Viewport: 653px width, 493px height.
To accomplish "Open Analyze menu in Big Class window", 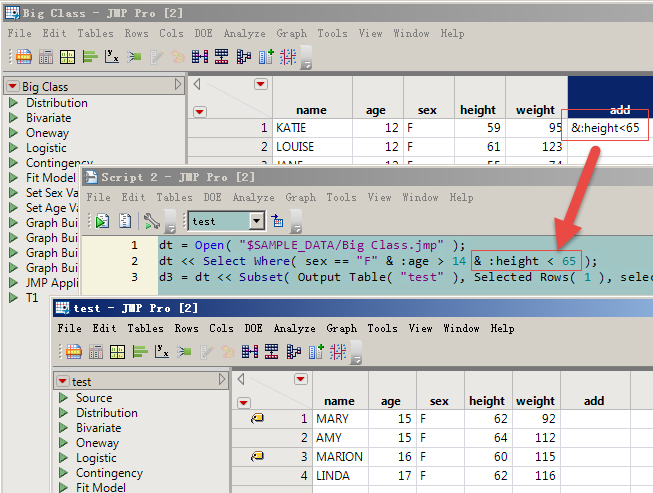I will click(243, 33).
